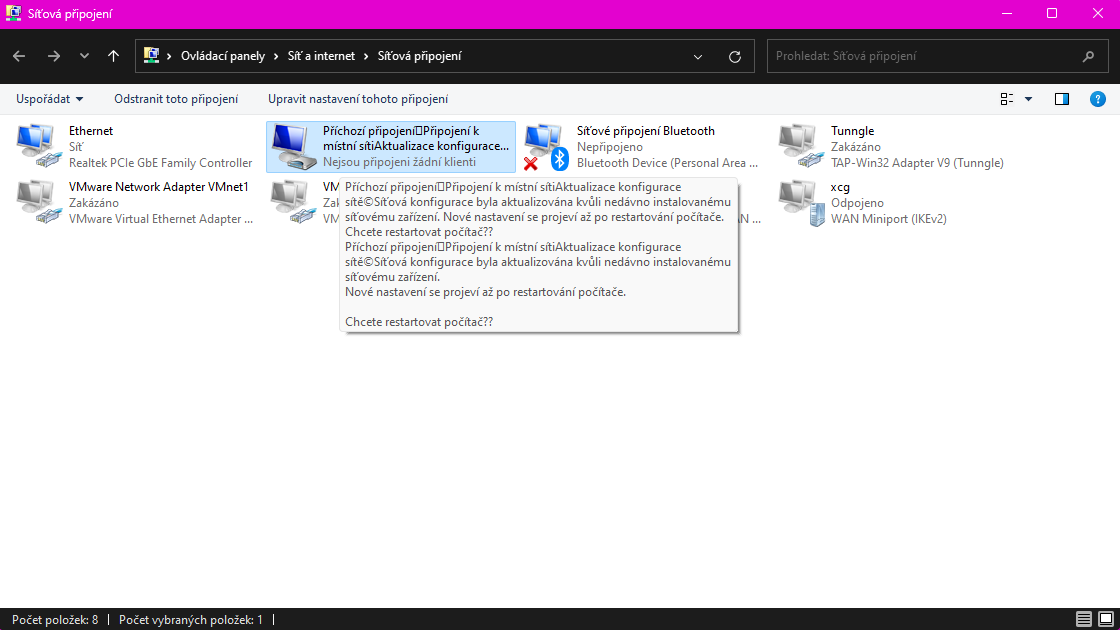1120x630 pixels.
Task: Expand the address bar history dropdown
Action: click(x=698, y=57)
